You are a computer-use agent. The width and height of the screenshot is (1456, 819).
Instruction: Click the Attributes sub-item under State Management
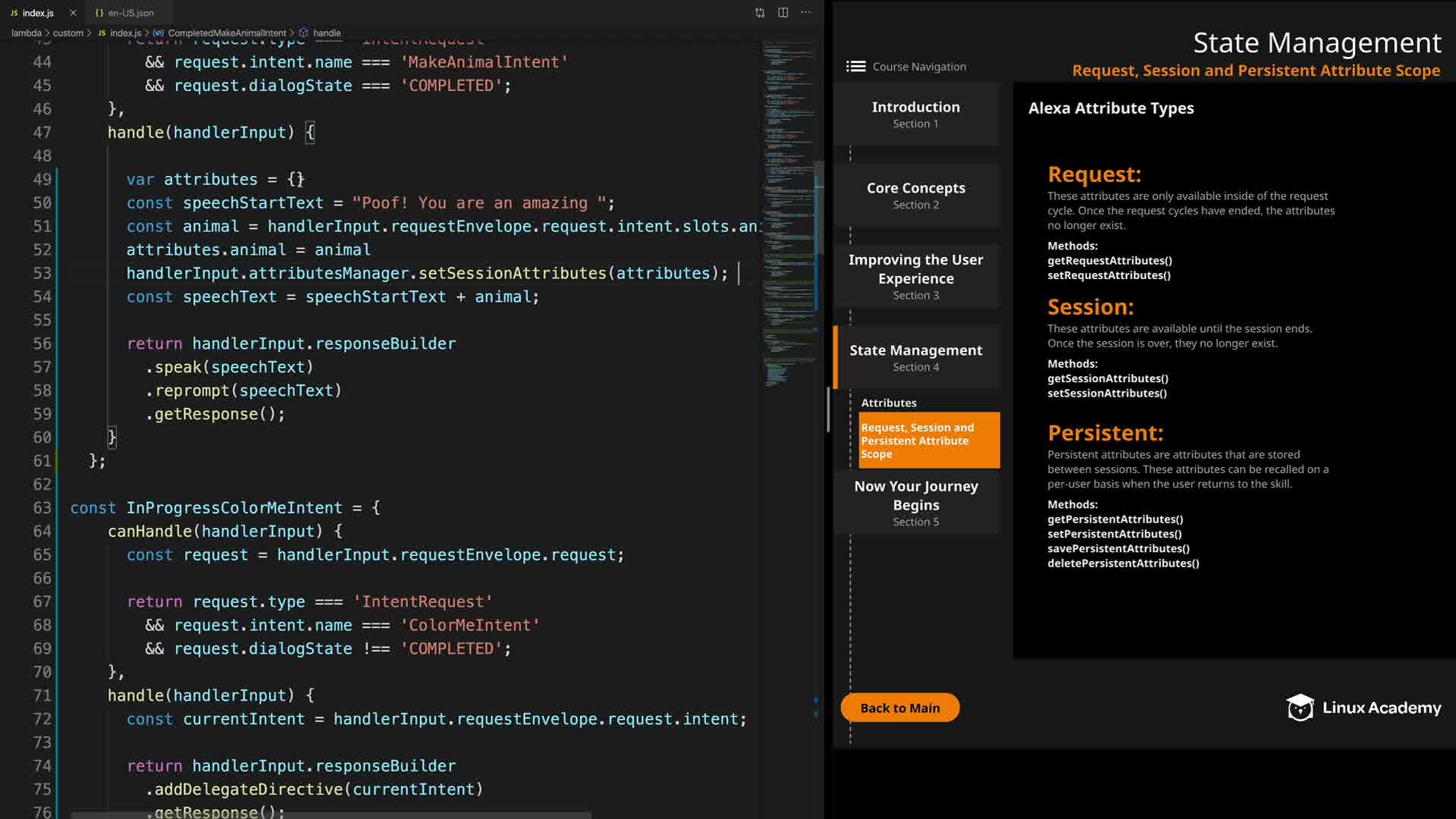click(888, 403)
